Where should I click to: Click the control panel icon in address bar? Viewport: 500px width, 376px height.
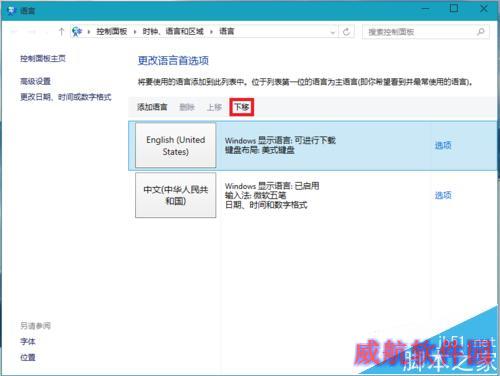click(x=77, y=32)
